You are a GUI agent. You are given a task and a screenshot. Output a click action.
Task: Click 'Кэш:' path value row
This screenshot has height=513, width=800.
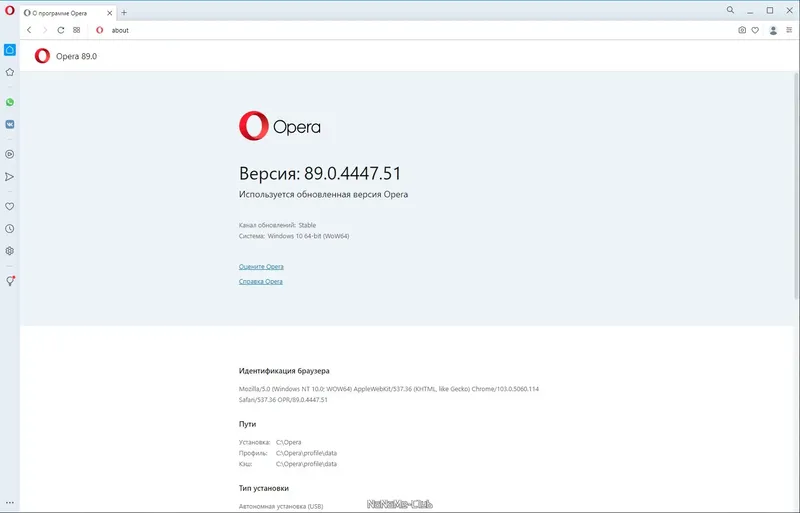pyautogui.click(x=288, y=464)
